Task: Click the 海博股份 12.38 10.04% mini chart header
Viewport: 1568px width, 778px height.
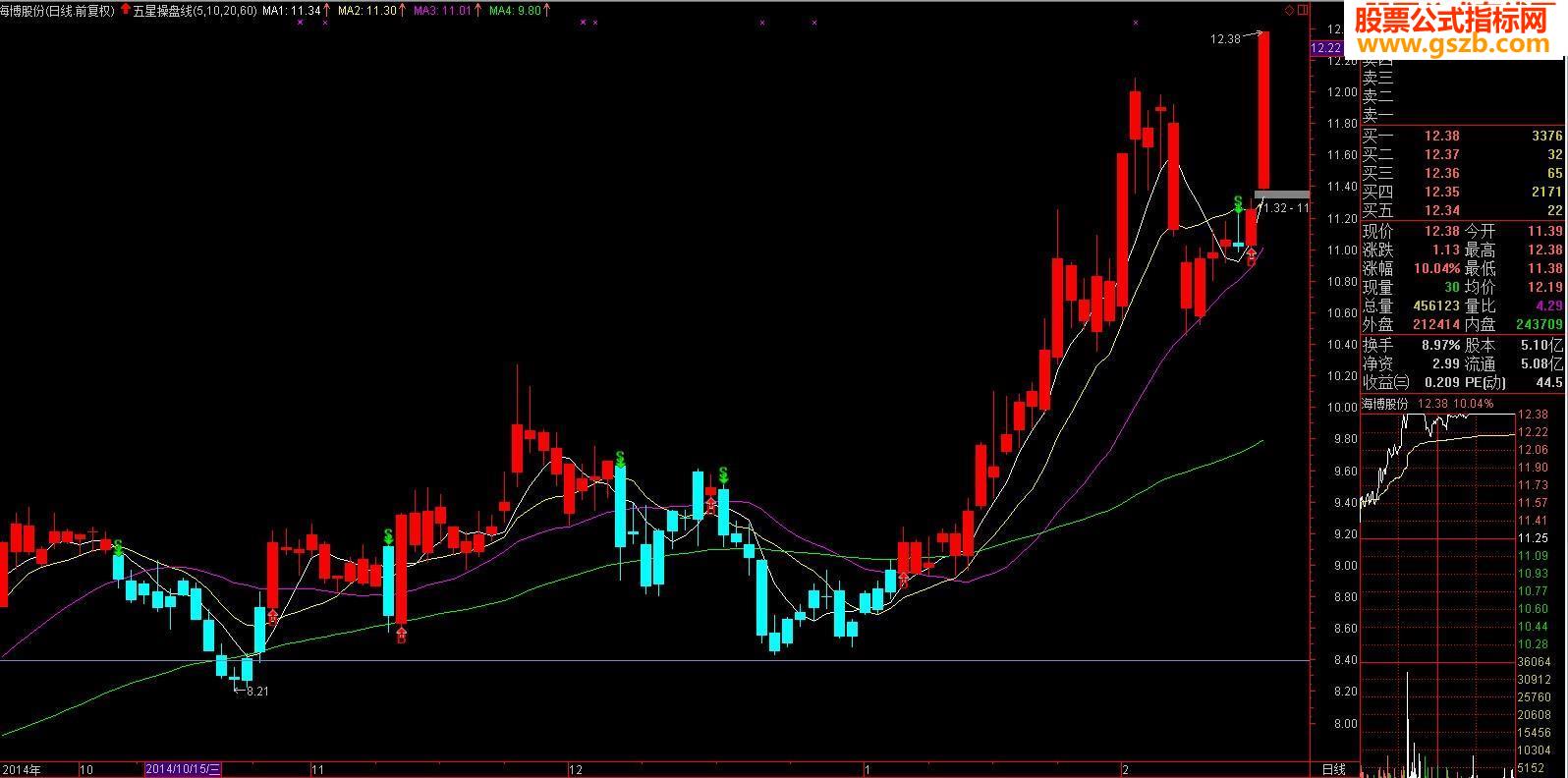Action: pyautogui.click(x=1428, y=404)
